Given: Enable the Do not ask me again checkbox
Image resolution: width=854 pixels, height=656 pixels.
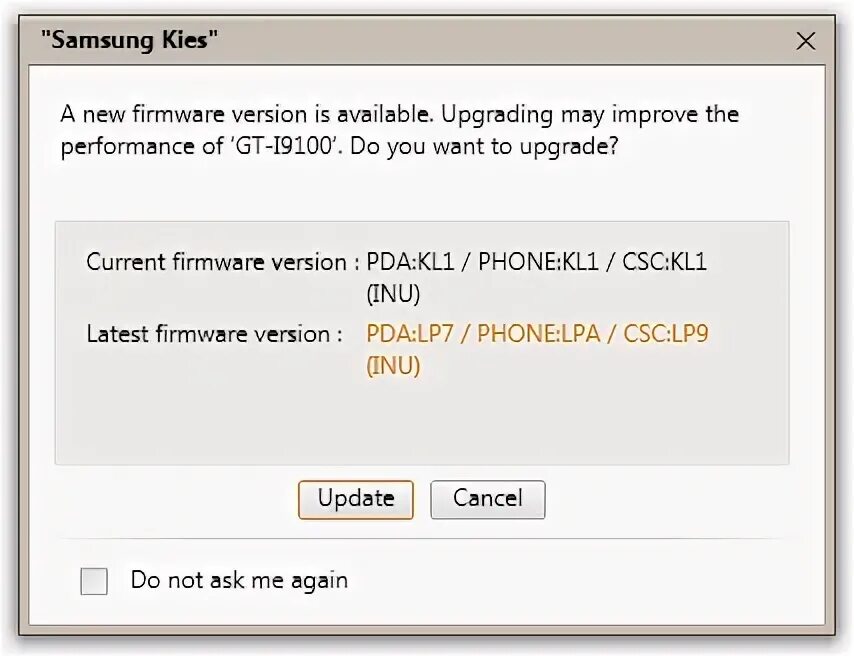Looking at the screenshot, I should pos(94,581).
